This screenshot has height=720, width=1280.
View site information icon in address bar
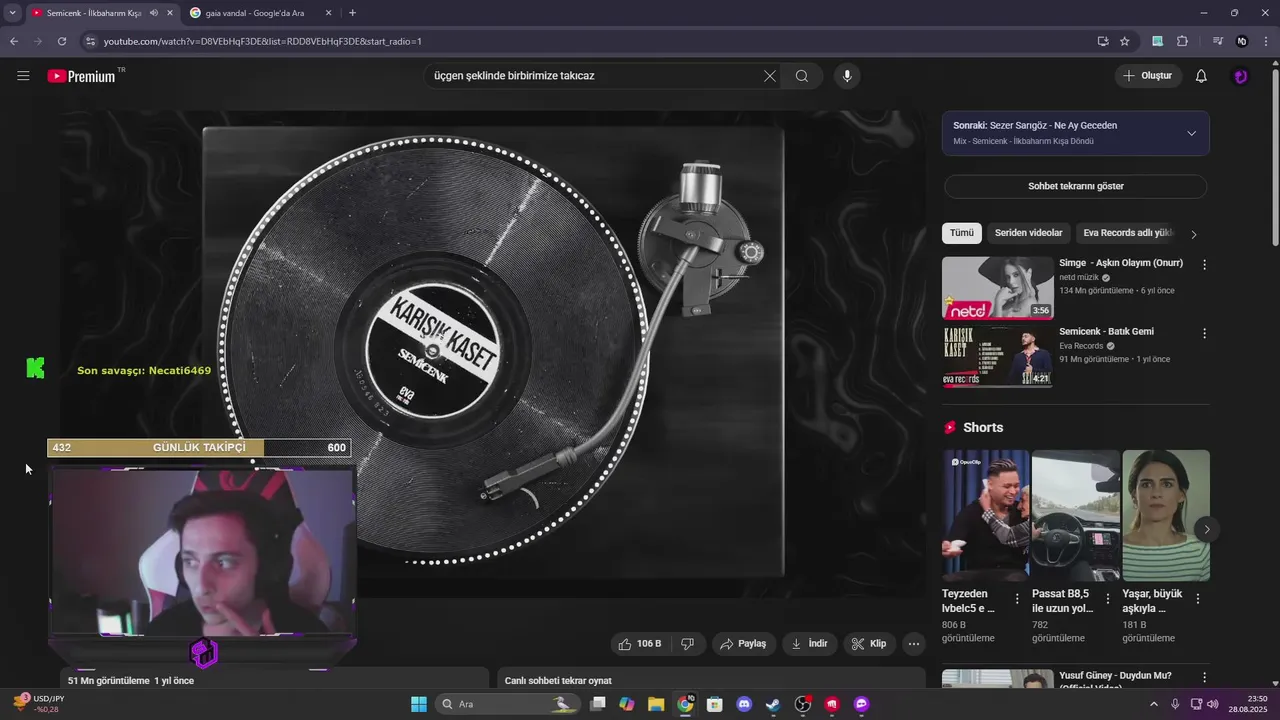click(90, 41)
